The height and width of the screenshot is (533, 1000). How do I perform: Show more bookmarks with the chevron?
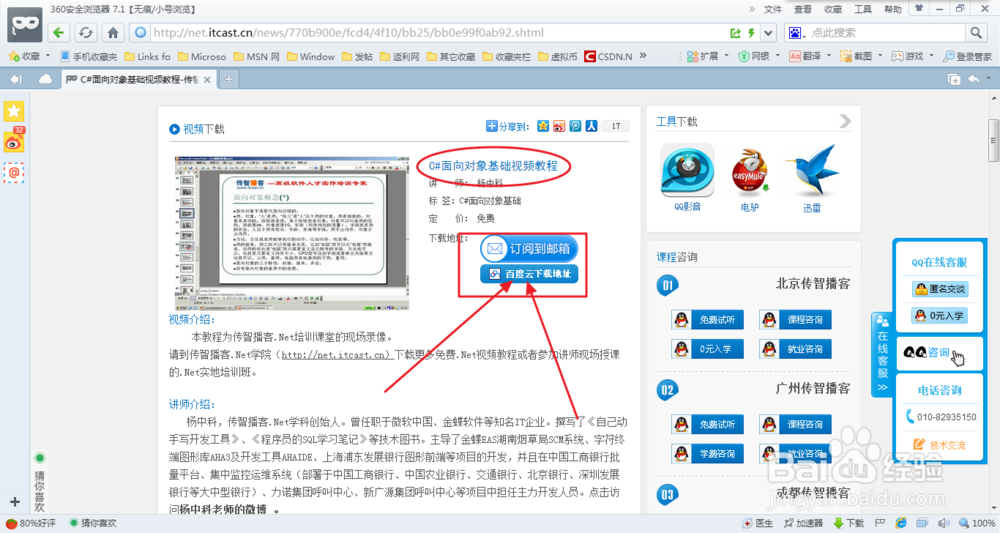[x=643, y=55]
